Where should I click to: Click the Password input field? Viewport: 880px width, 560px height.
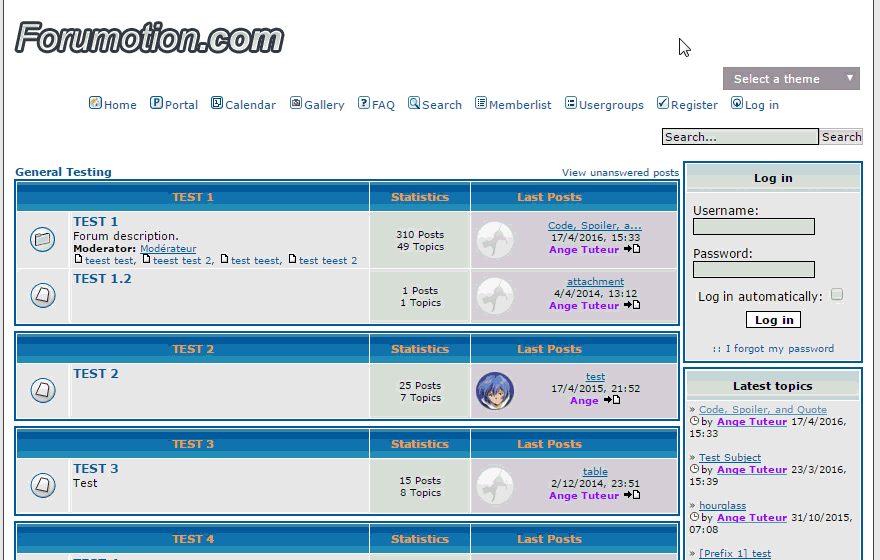click(x=754, y=269)
